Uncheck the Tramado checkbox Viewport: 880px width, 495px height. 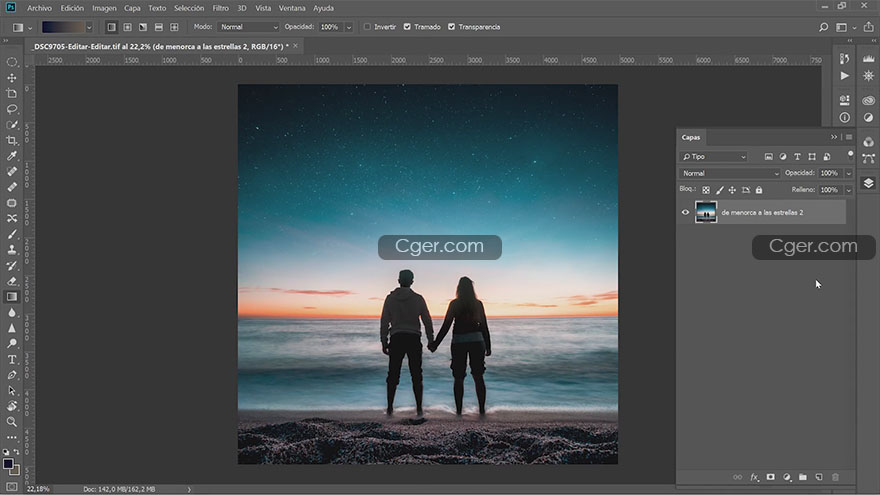coord(407,27)
